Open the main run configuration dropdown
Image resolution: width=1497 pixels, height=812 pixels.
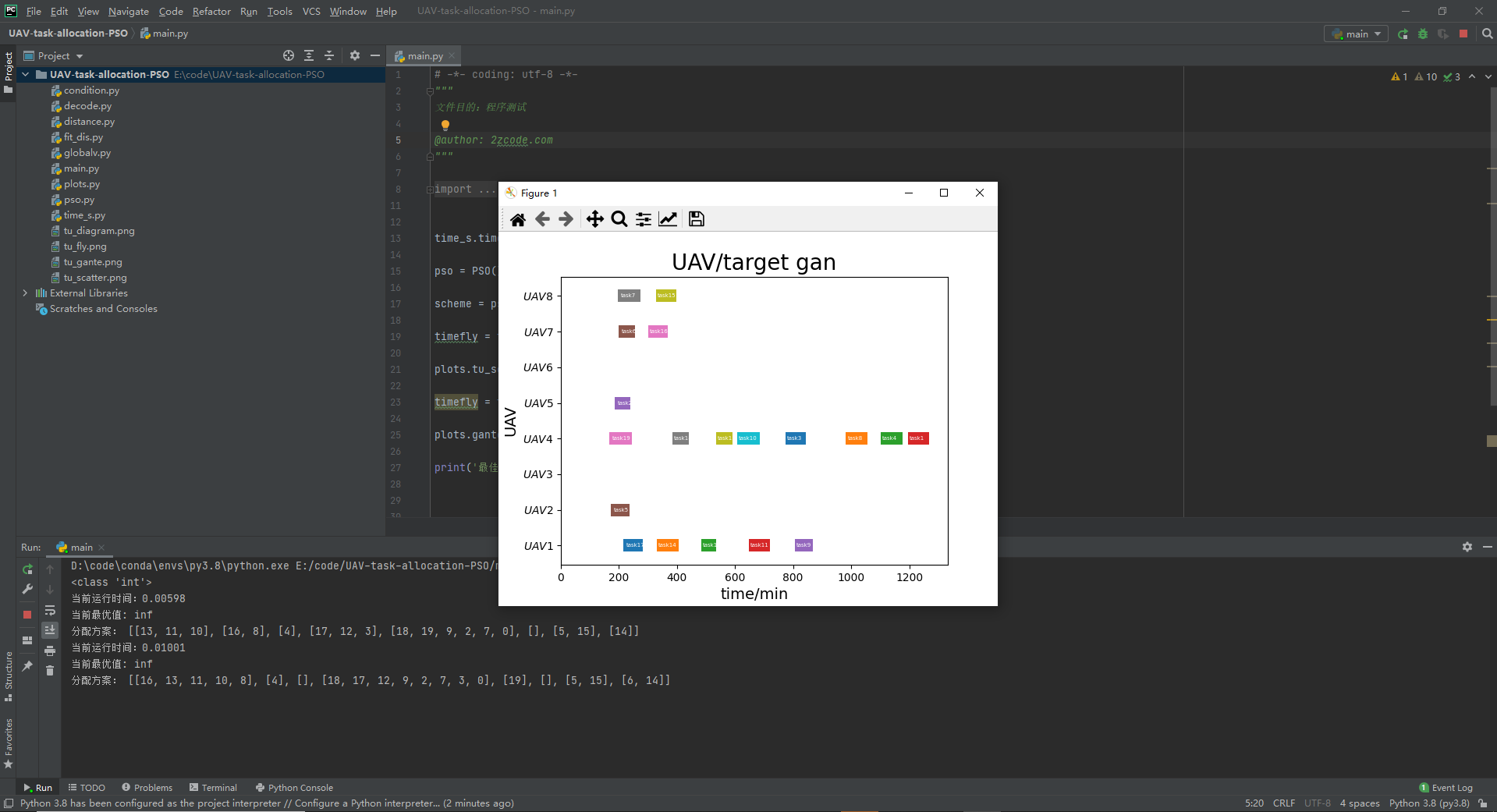click(x=1356, y=34)
